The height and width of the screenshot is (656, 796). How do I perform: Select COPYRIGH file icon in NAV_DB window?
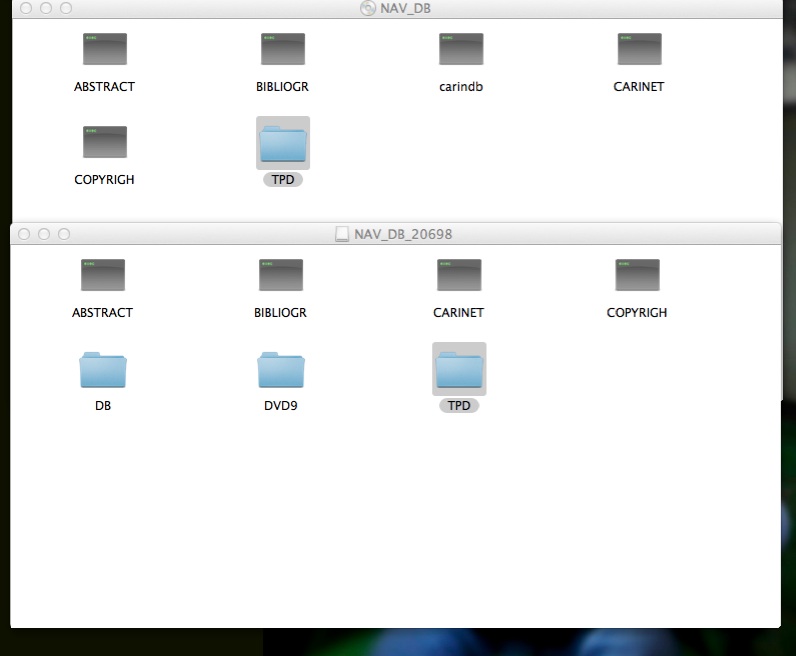(105, 142)
